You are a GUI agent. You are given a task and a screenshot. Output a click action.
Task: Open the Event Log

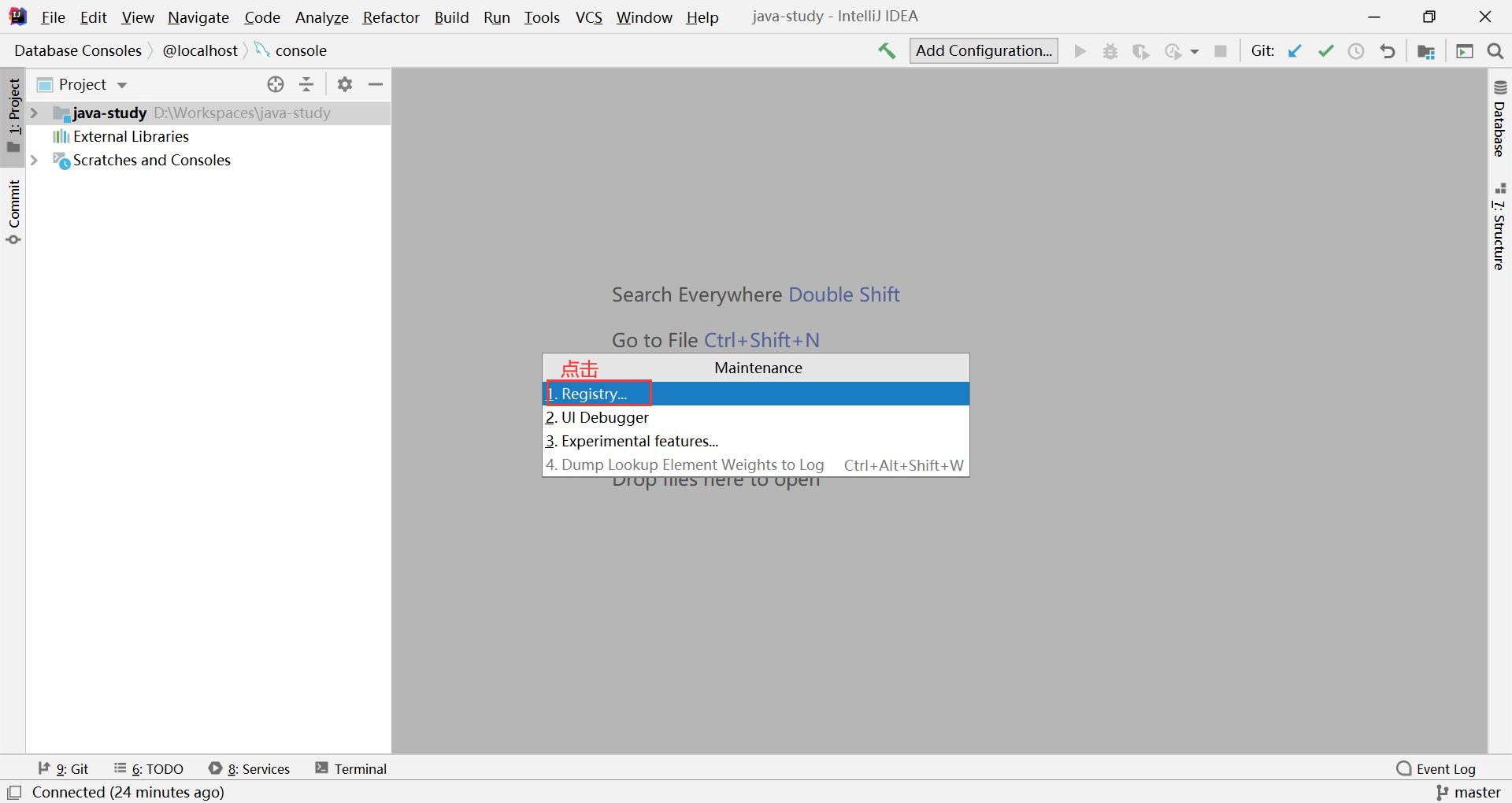[x=1436, y=768]
